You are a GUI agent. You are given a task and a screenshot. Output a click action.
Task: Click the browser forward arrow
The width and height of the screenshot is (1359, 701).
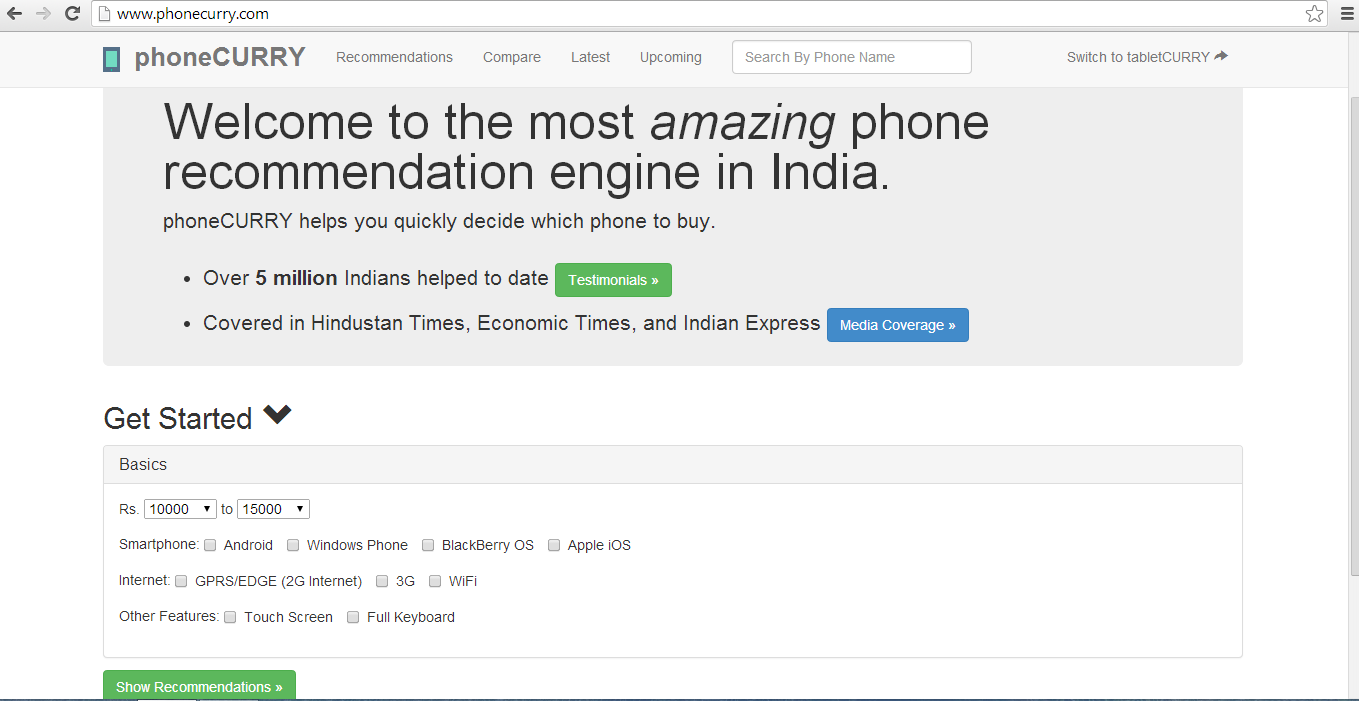tap(43, 14)
